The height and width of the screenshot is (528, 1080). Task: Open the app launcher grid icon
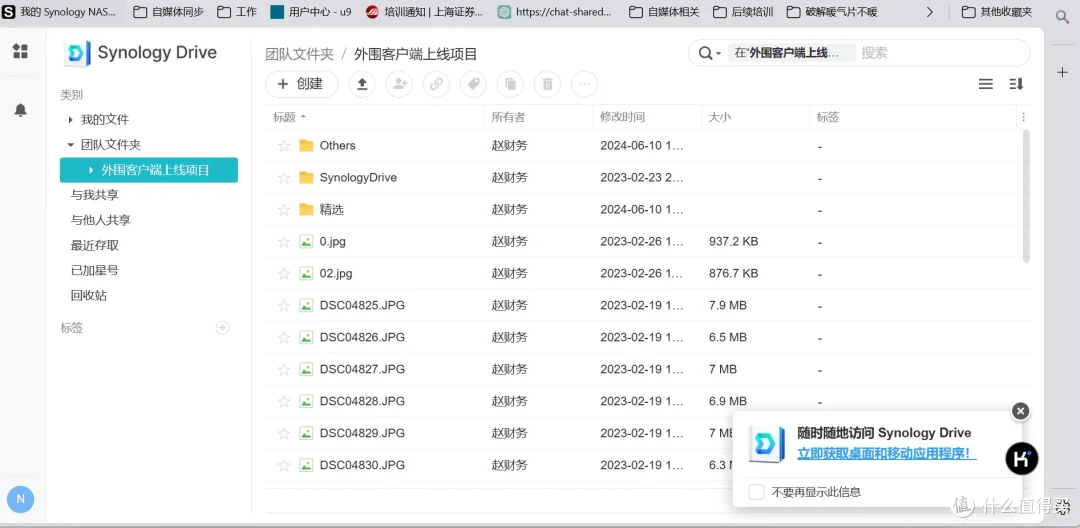tap(21, 51)
